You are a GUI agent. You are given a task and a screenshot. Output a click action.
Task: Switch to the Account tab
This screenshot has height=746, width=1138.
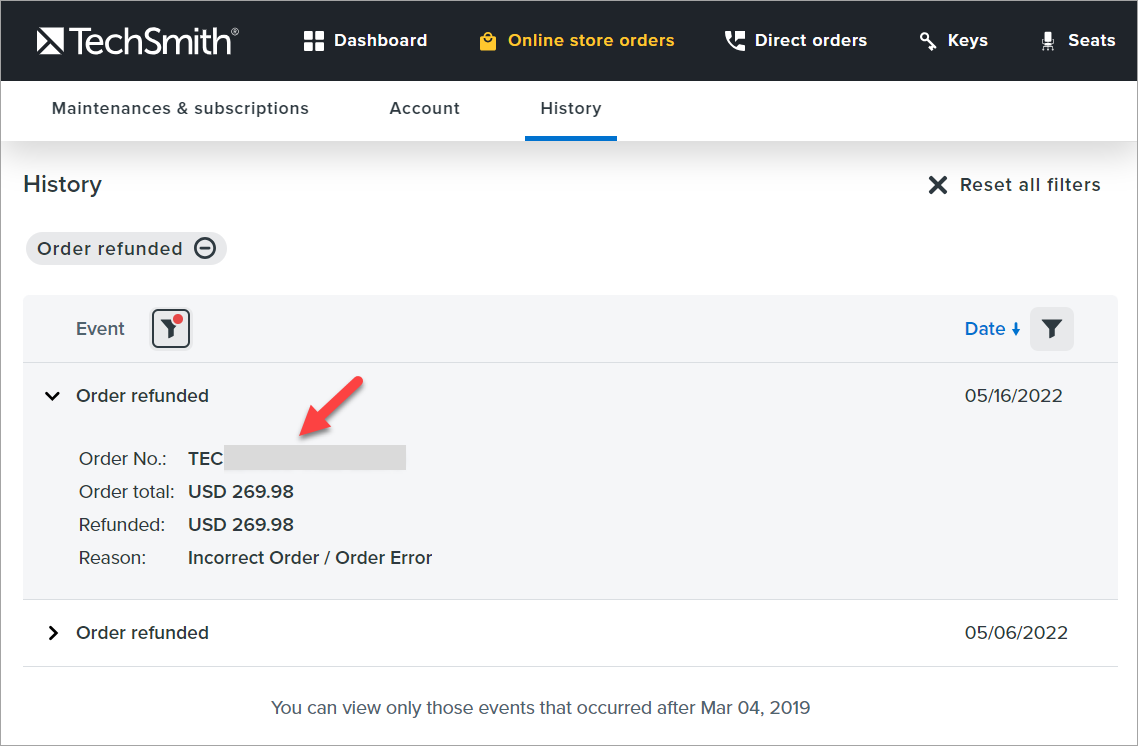[x=424, y=108]
